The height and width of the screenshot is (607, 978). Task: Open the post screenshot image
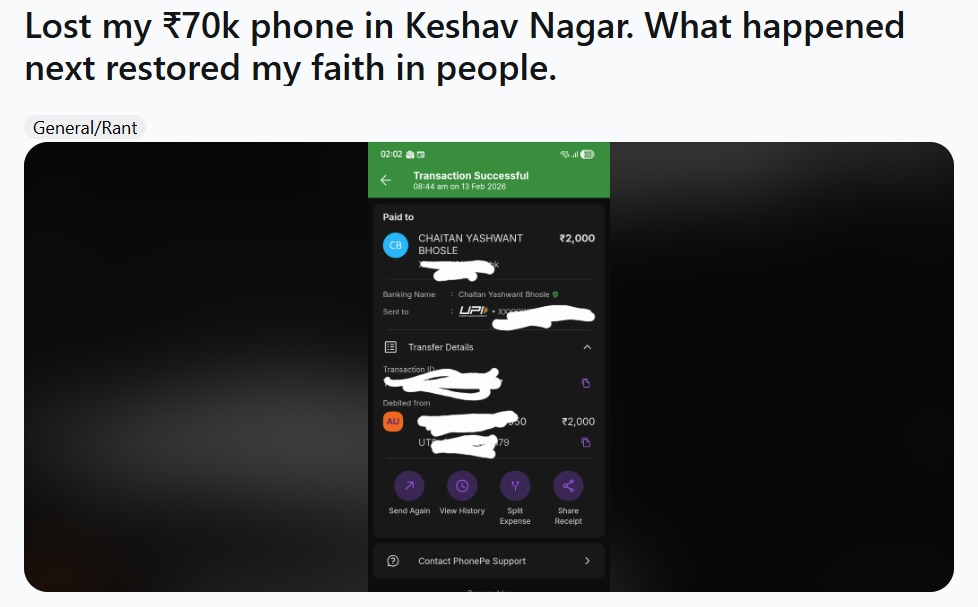click(489, 367)
